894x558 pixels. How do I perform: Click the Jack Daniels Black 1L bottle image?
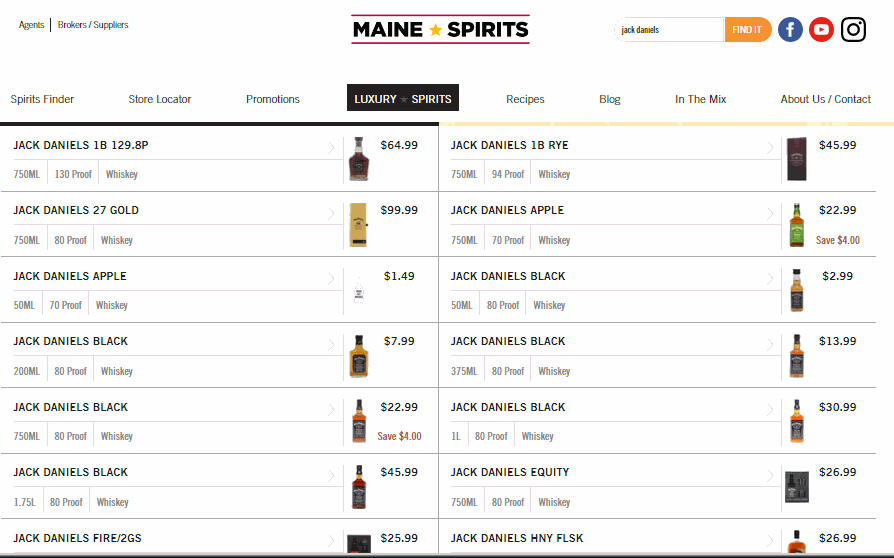[x=797, y=421]
